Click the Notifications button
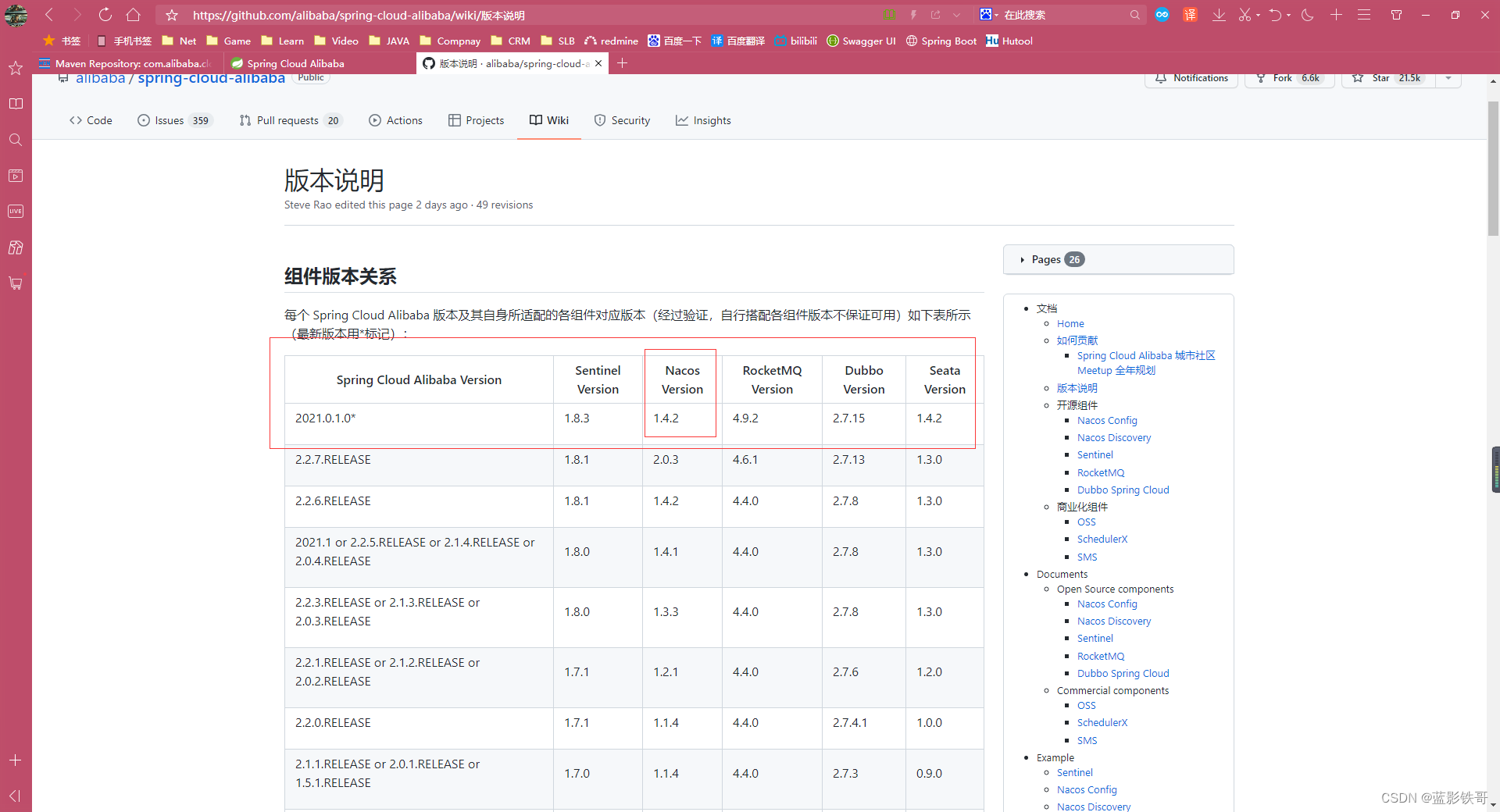This screenshot has height=812, width=1500. tap(1191, 78)
